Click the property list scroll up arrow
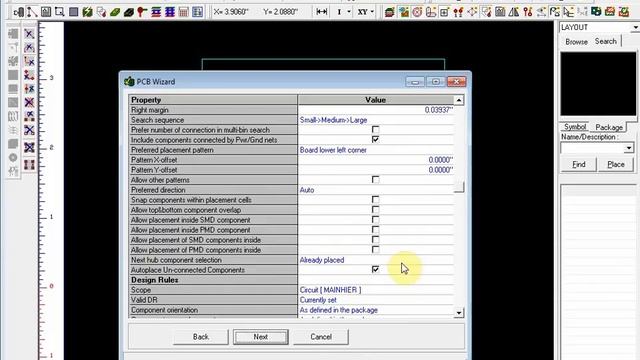 (459, 100)
